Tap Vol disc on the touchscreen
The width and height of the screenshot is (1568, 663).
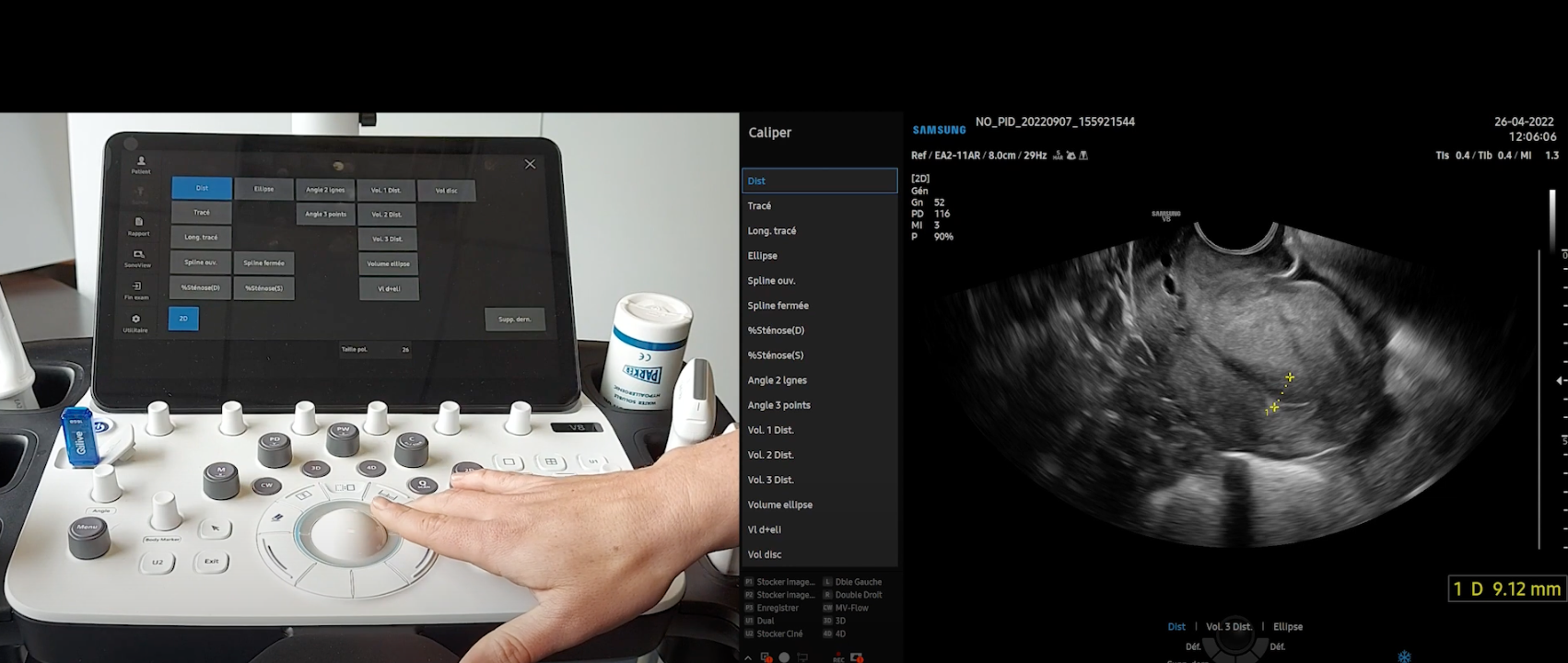[446, 191]
